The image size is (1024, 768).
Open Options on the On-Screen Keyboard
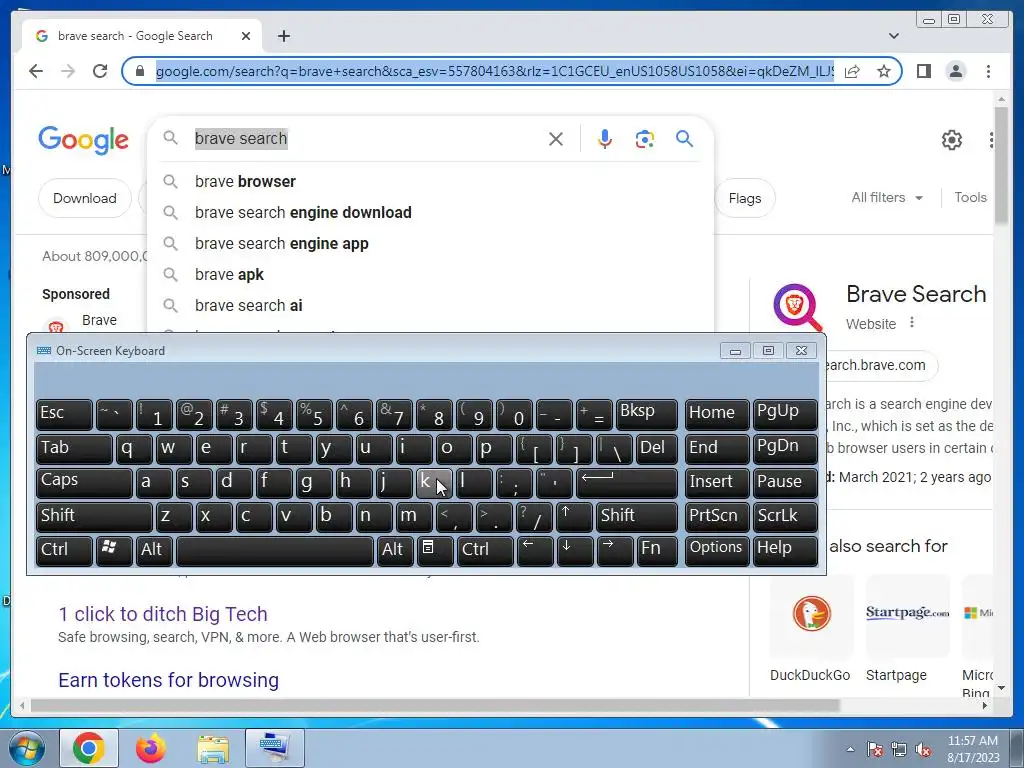716,551
